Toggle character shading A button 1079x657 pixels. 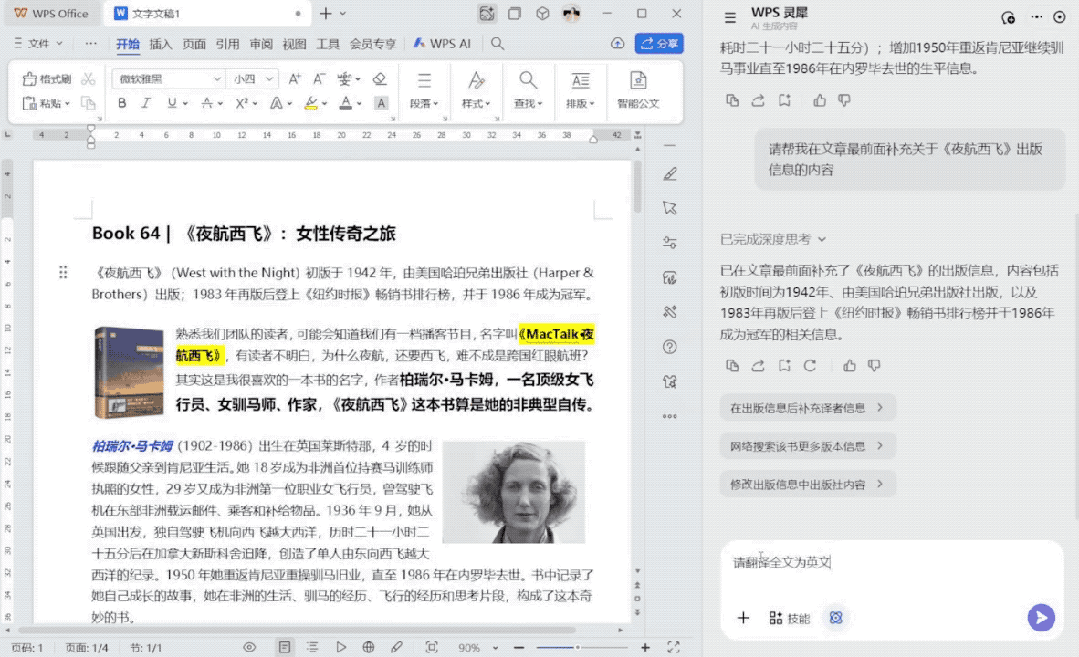381,103
